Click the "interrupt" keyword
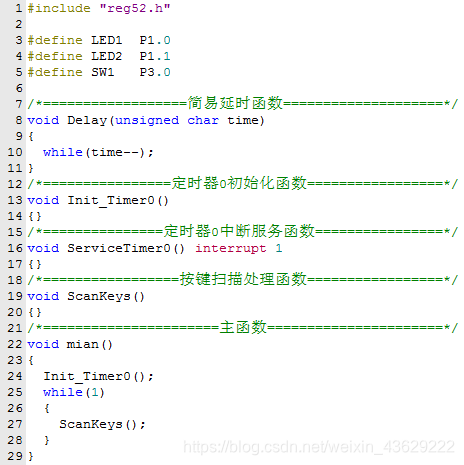Image resolution: width=464 pixels, height=465 pixels. pyautogui.click(x=231, y=248)
